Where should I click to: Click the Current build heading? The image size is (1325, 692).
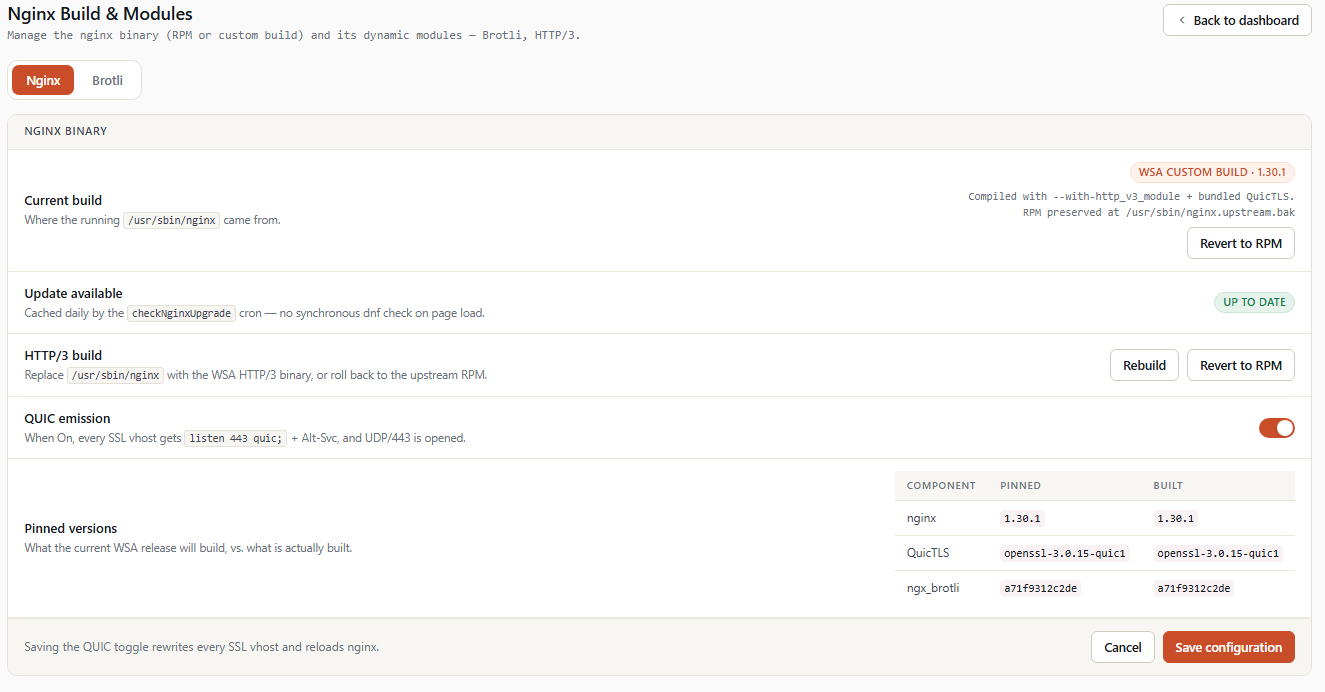63,200
